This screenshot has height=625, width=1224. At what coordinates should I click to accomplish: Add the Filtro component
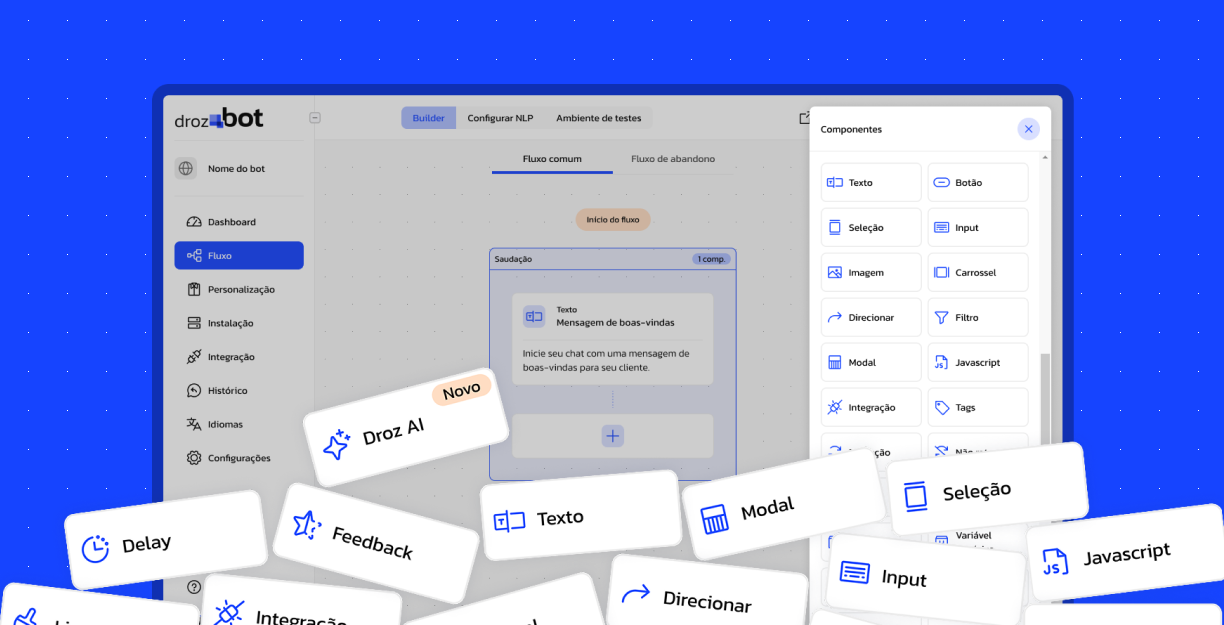(x=978, y=317)
